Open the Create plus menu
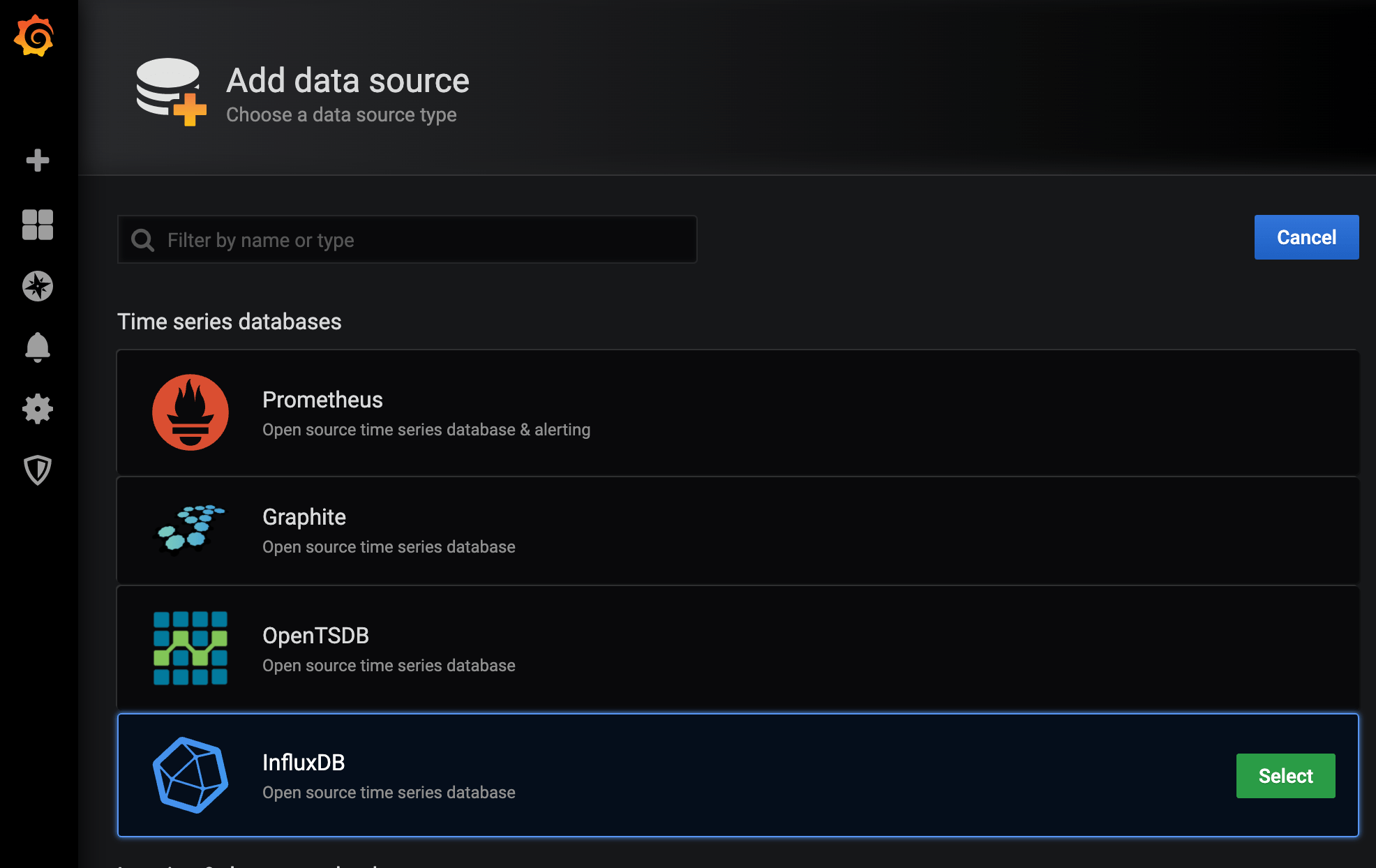Viewport: 1376px width, 868px height. pyautogui.click(x=38, y=160)
